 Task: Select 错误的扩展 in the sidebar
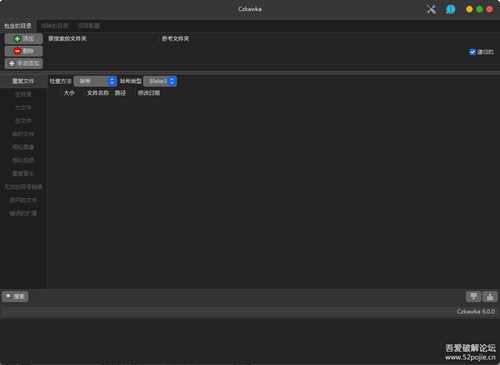coord(23,213)
